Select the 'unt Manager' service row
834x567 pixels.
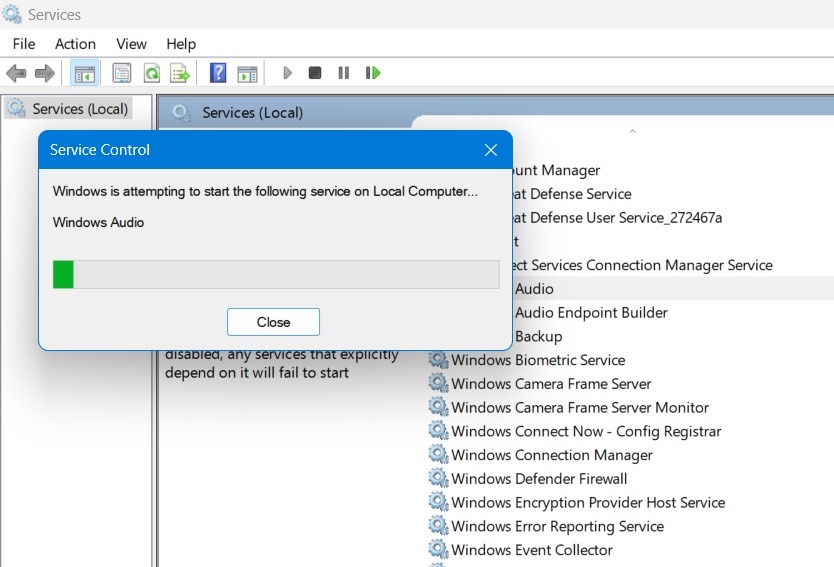pyautogui.click(x=556, y=170)
